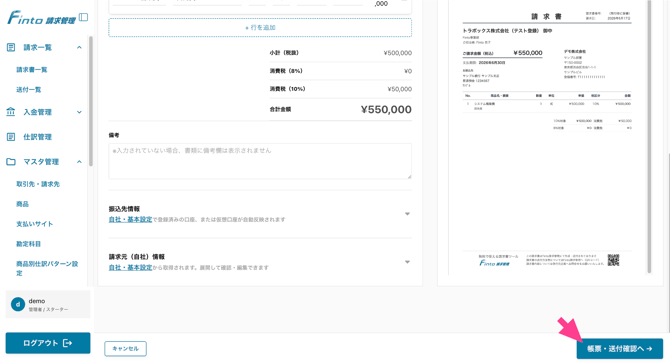This screenshot has width=670, height=363.
Task: Open 仕訳管理 in the sidebar
Action: (x=38, y=137)
